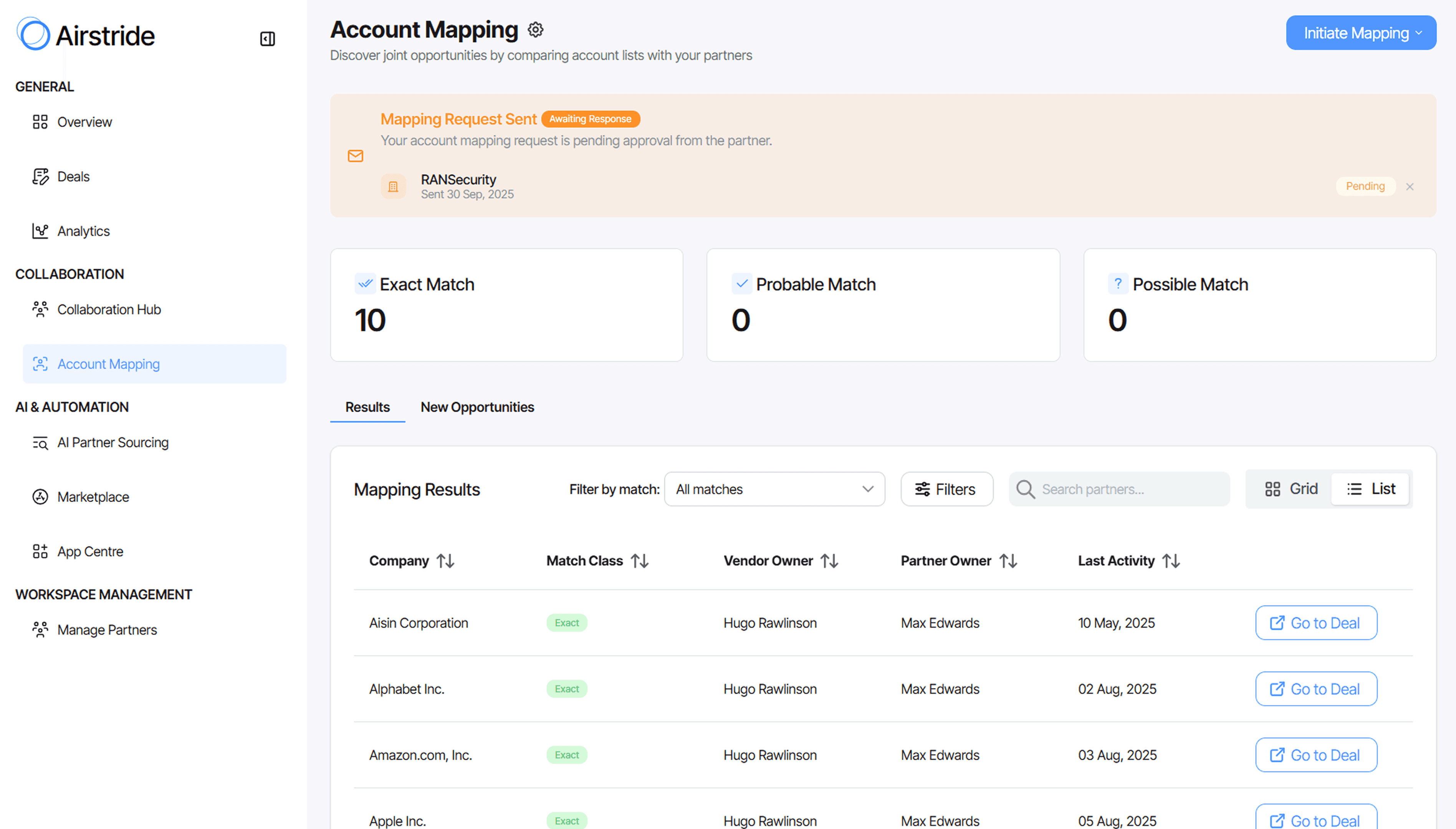Select the Results tab
The width and height of the screenshot is (1456, 829).
pyautogui.click(x=367, y=407)
